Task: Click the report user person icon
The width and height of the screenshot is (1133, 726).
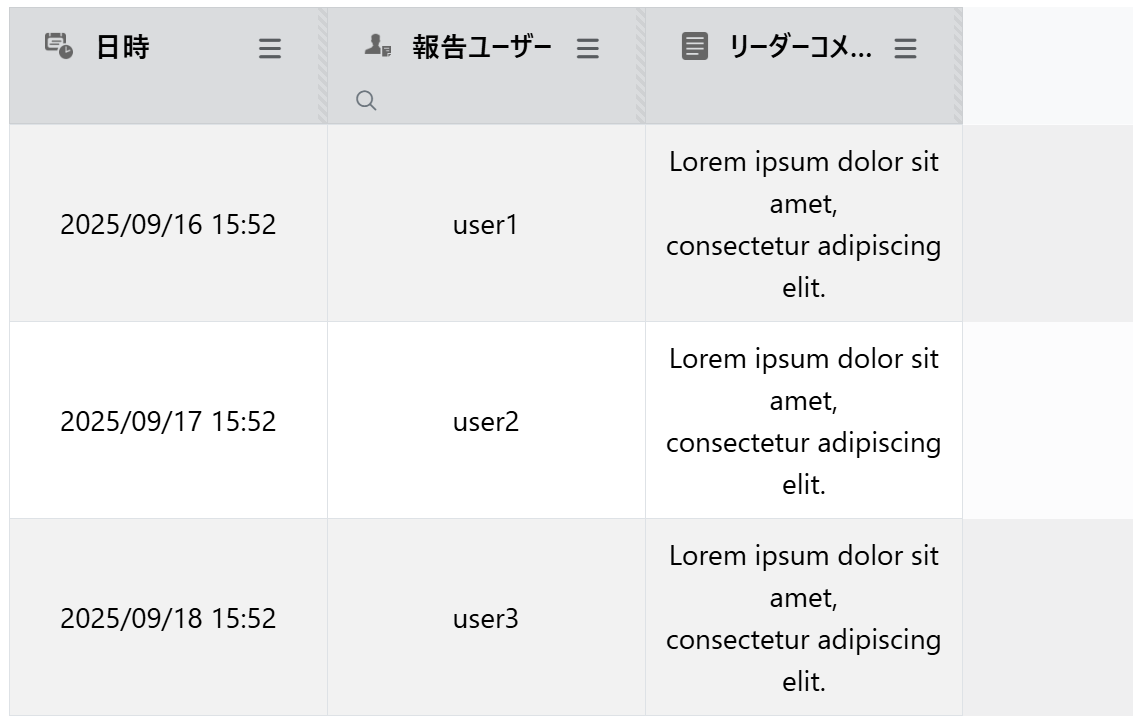Action: coord(377,46)
